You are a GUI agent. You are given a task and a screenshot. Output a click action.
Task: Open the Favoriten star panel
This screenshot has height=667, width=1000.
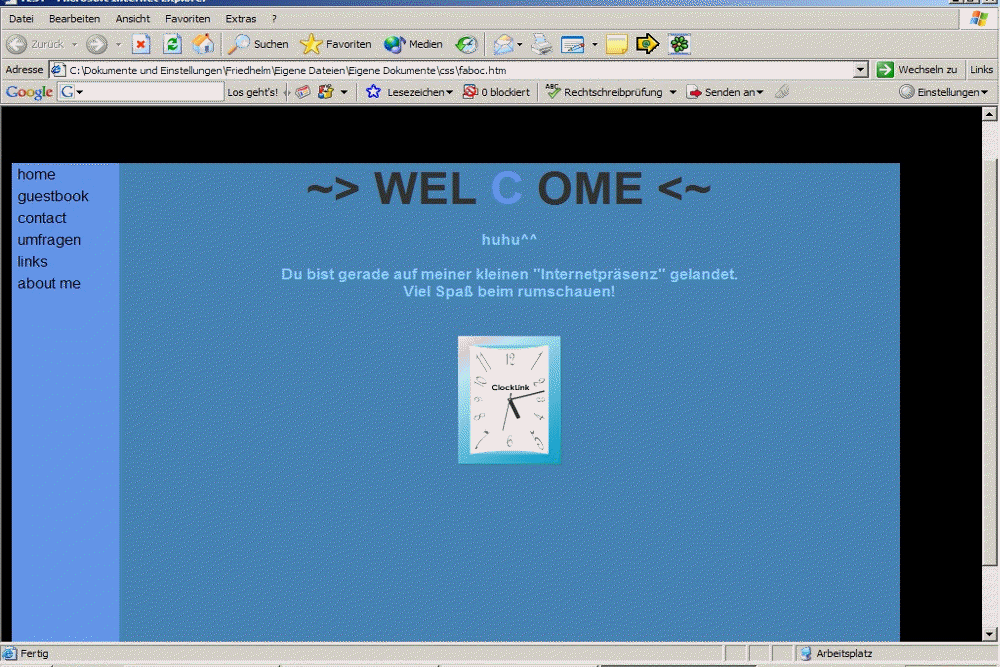[336, 44]
